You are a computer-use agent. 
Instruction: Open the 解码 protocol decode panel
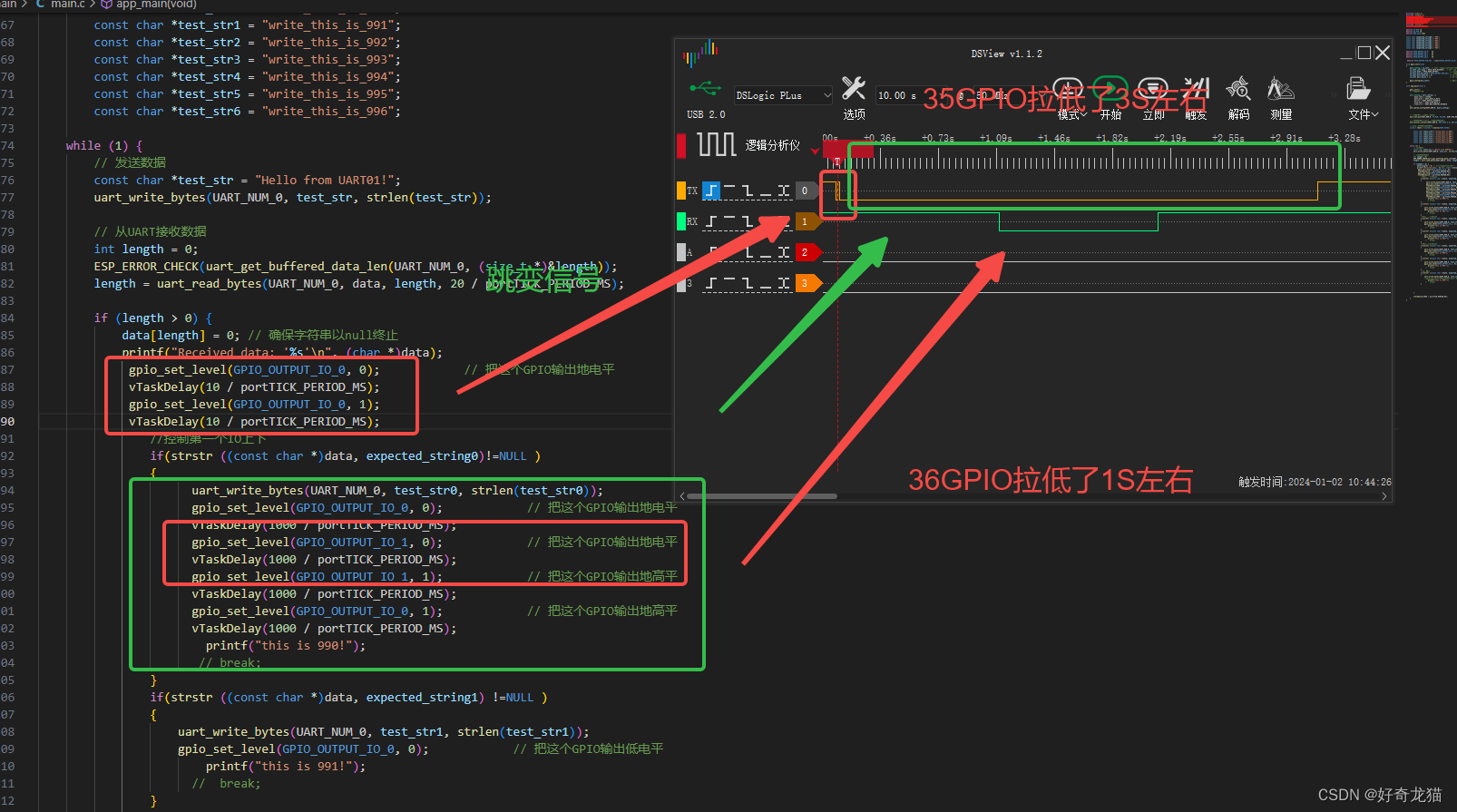1238,98
